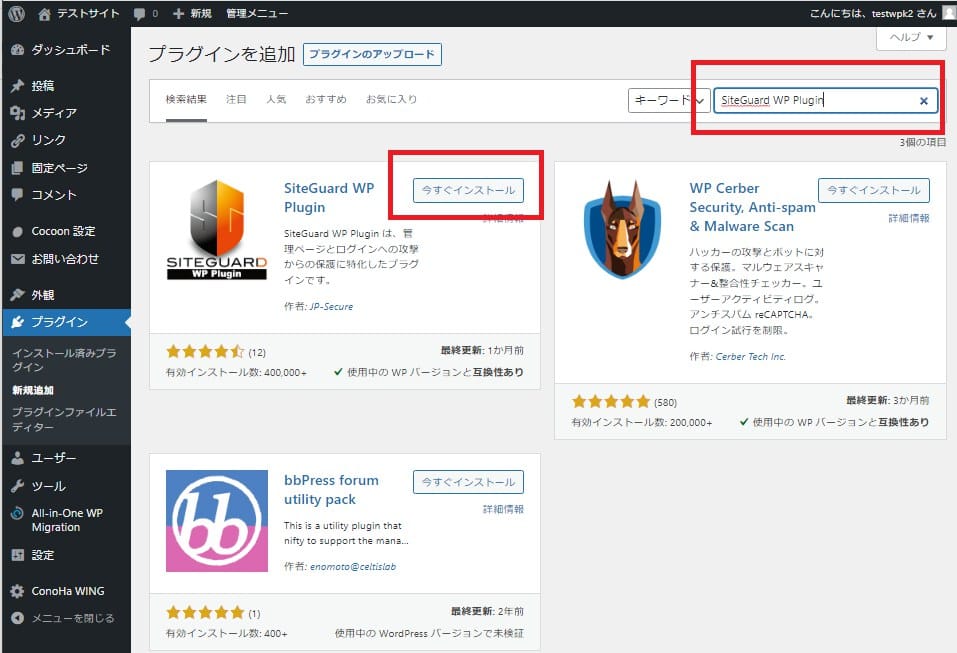Open the キーワード search type dropdown

670,101
